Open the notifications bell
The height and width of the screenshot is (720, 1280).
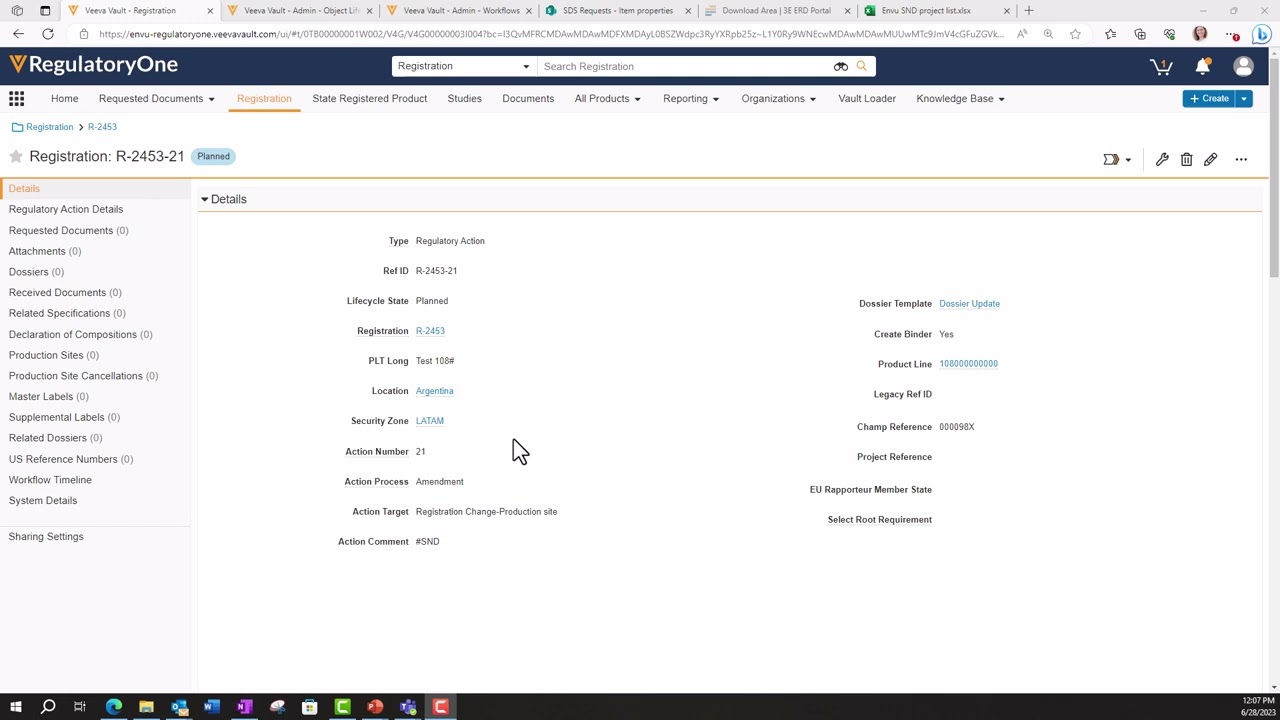click(1203, 67)
